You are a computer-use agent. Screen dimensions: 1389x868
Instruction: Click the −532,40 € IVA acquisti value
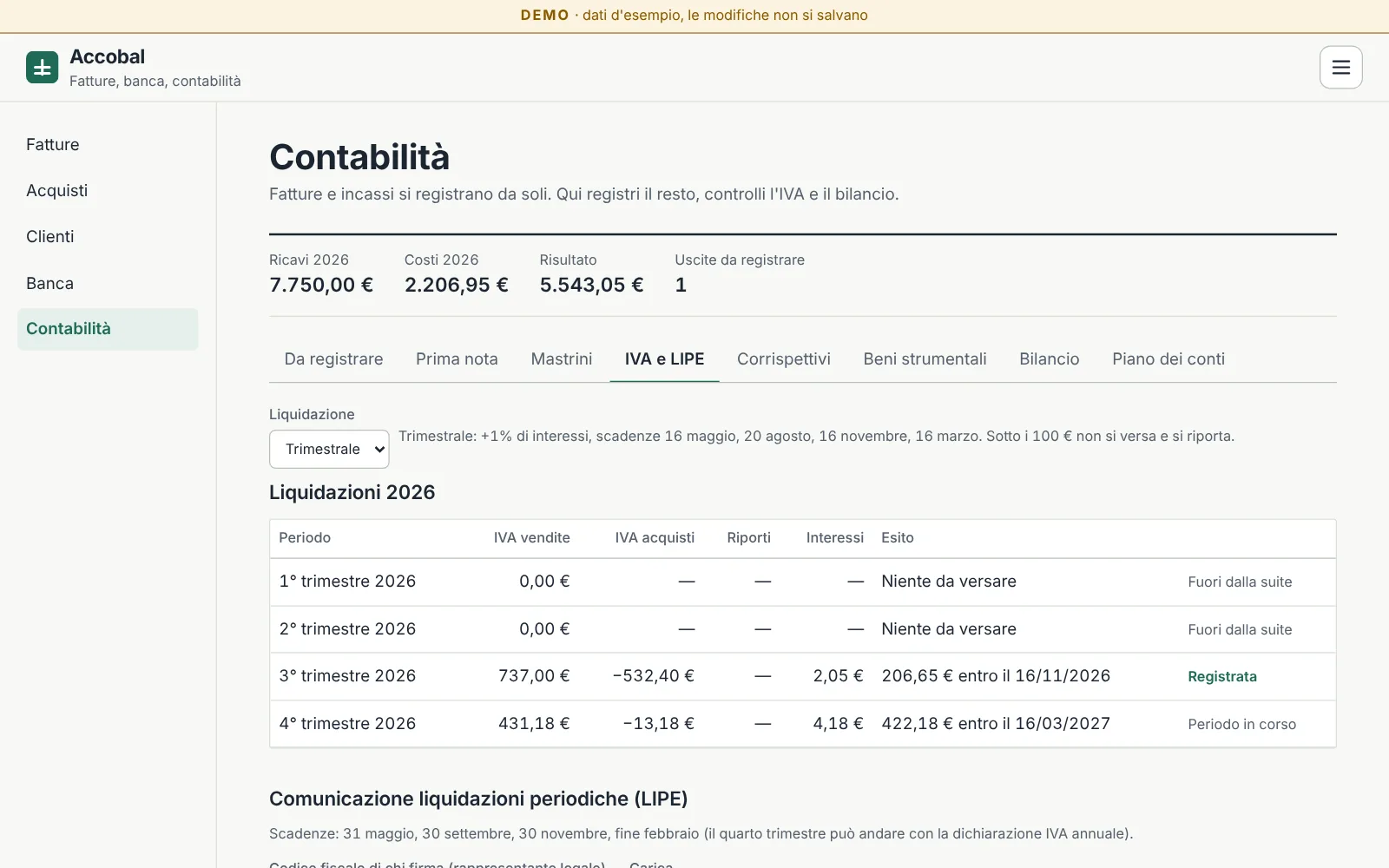(653, 676)
